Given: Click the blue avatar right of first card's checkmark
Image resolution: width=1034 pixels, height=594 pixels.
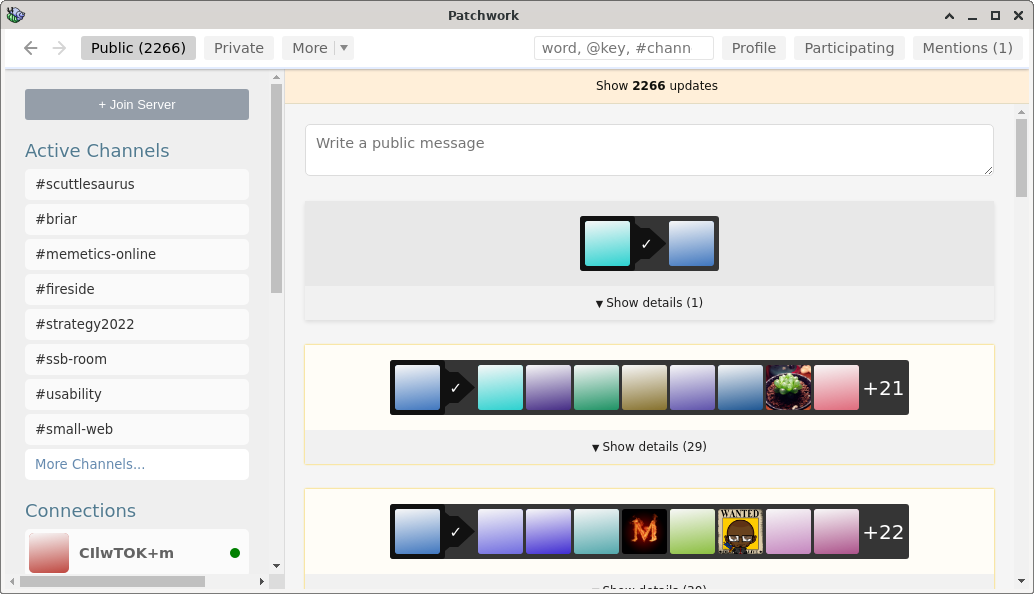Looking at the screenshot, I should point(691,243).
